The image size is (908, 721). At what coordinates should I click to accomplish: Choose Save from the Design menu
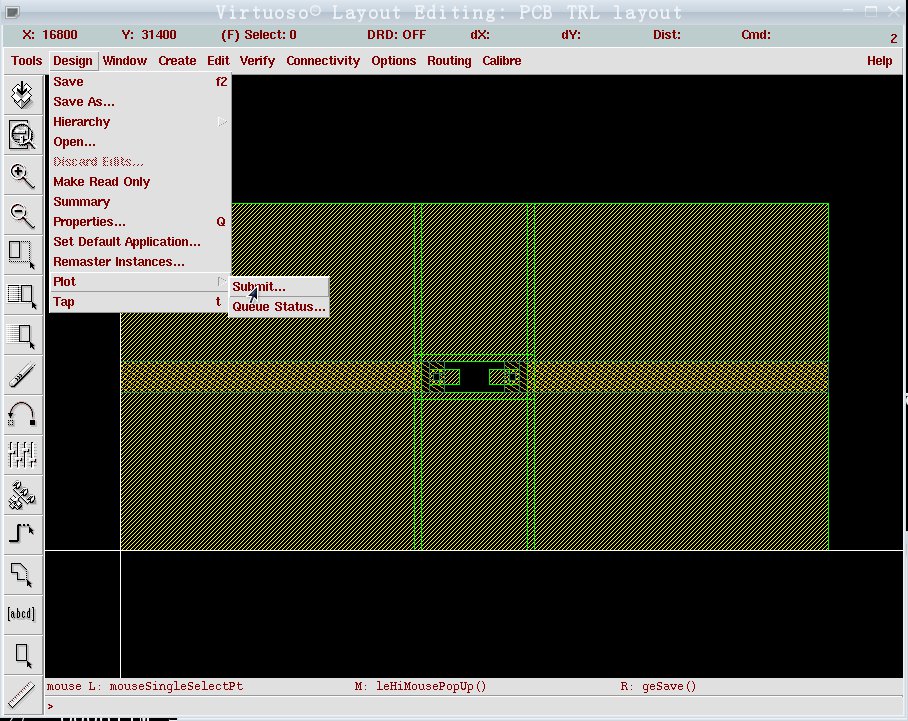pyautogui.click(x=140, y=82)
